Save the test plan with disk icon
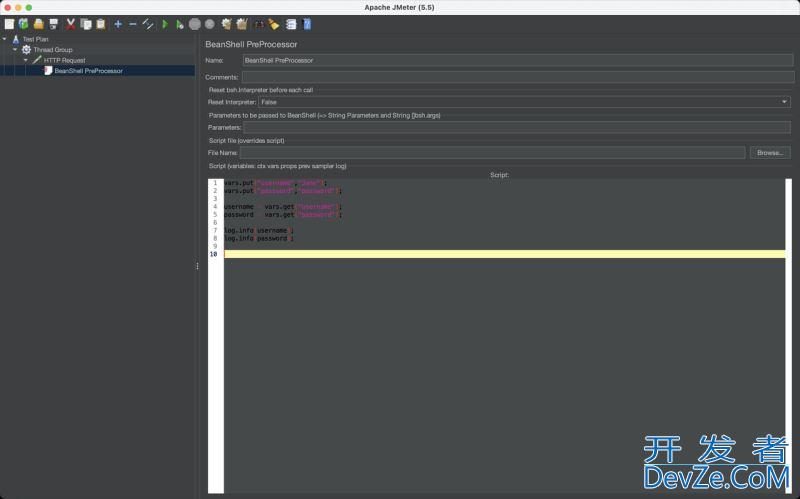 coord(53,24)
